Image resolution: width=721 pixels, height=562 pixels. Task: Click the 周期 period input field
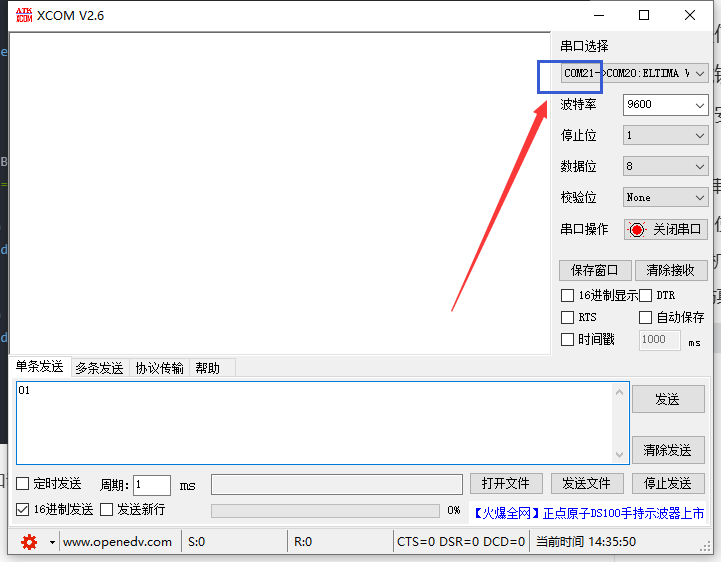[x=152, y=485]
